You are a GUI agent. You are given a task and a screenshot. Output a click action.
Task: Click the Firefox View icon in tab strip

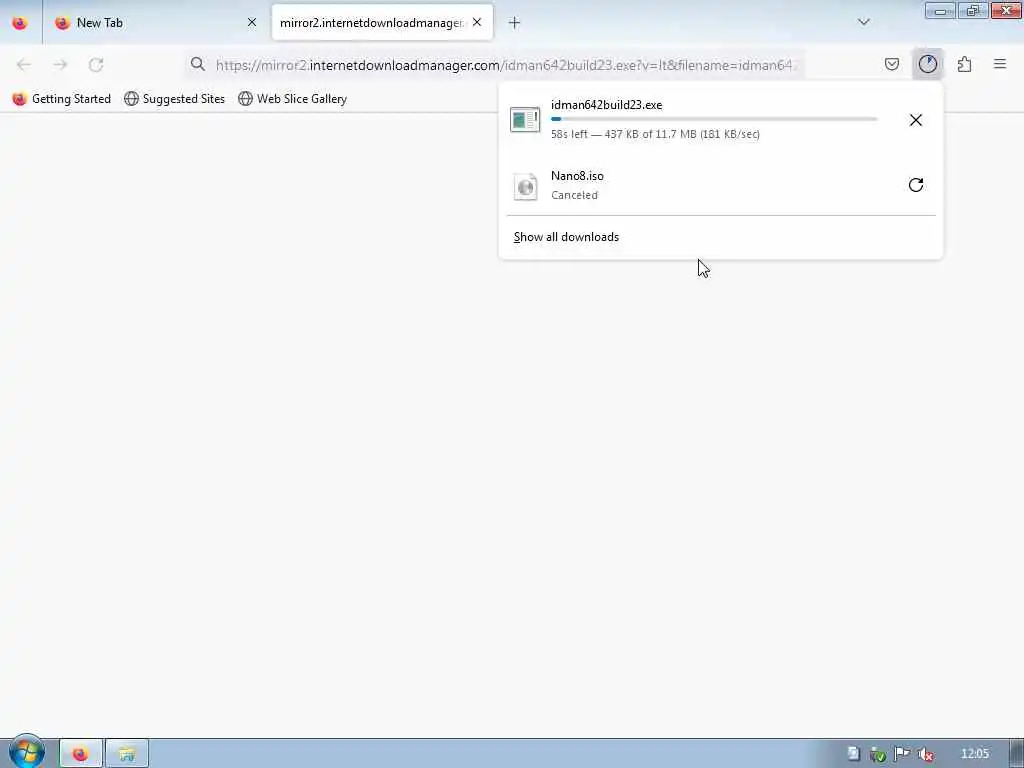[20, 23]
